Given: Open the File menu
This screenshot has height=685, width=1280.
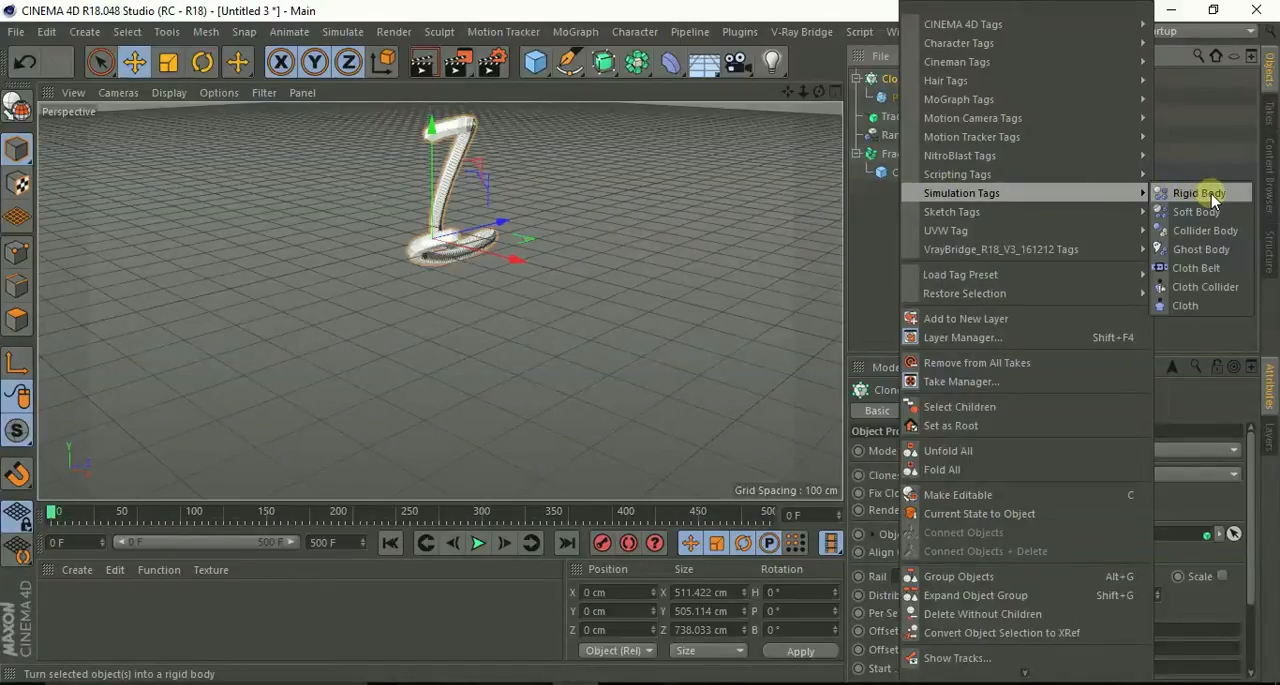Looking at the screenshot, I should [16, 32].
